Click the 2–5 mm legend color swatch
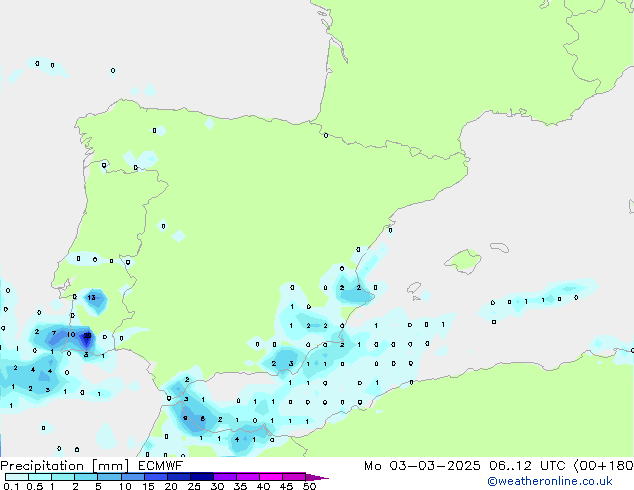Screen dimensions: 634x490 pos(86,477)
